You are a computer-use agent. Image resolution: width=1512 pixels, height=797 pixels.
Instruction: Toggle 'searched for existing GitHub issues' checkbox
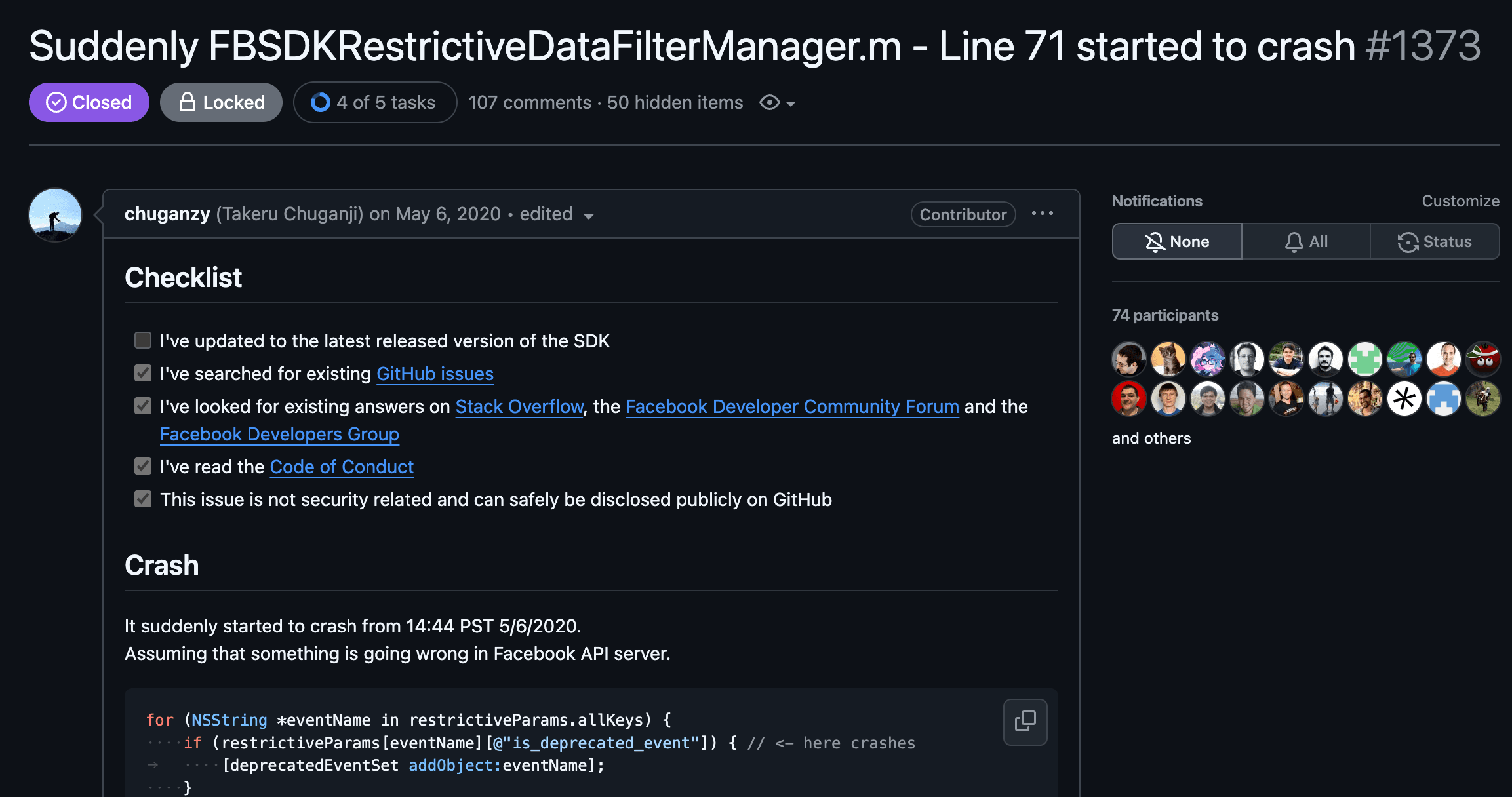[x=143, y=373]
